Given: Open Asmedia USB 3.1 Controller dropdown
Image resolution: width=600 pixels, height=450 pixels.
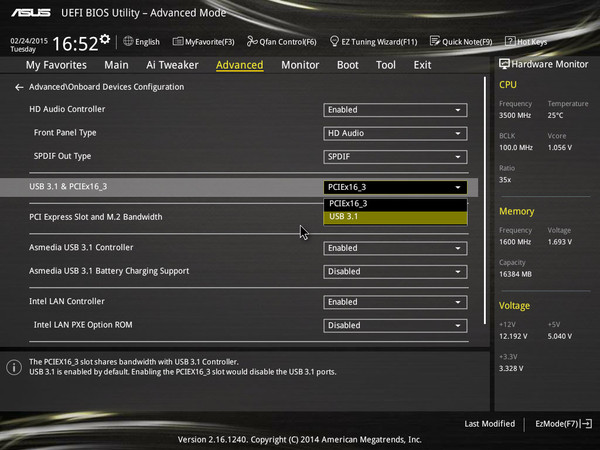Looking at the screenshot, I should tap(395, 248).
